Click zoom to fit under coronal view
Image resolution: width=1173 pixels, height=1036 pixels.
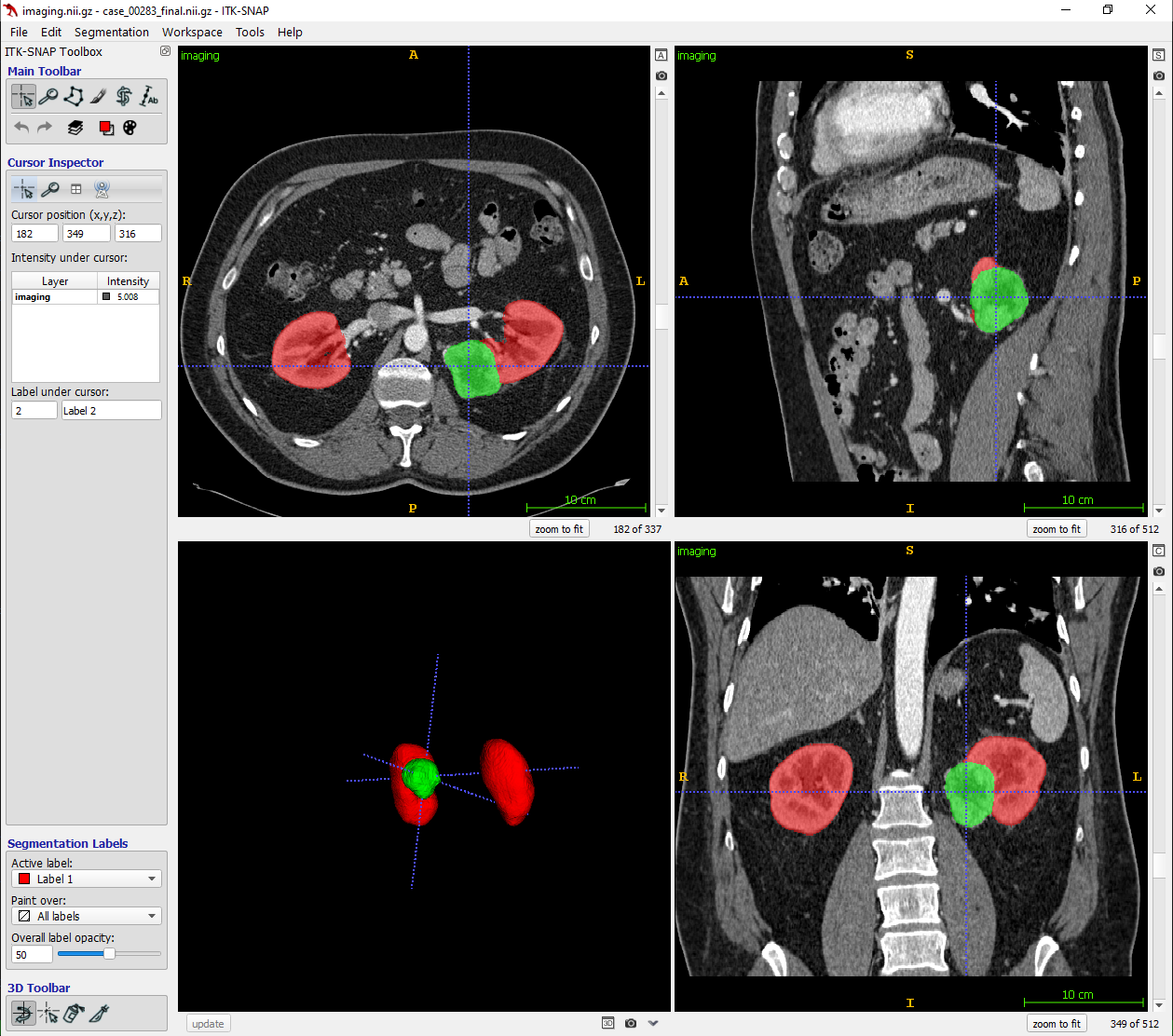point(1057,1024)
